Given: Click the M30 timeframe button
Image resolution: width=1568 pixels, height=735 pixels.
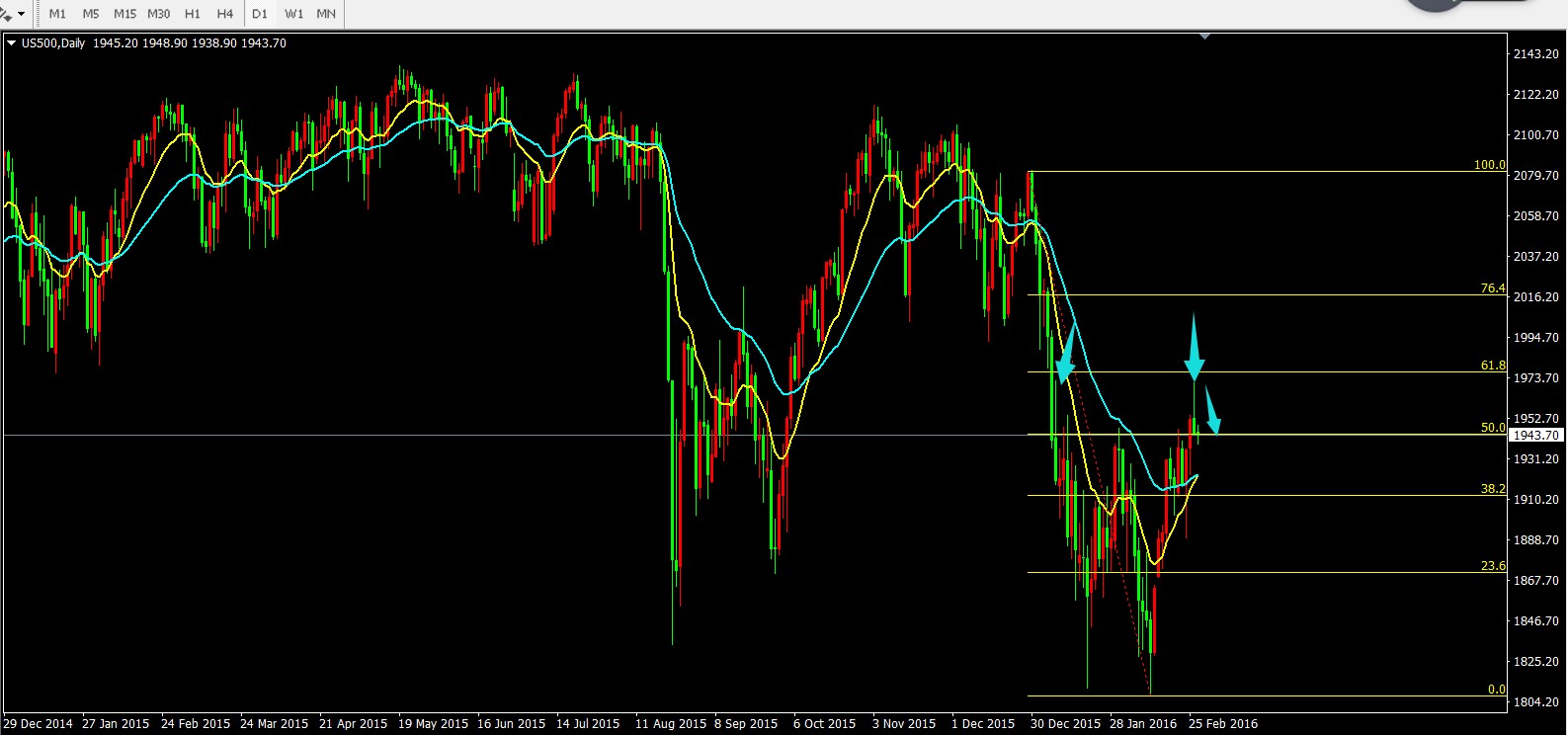Looking at the screenshot, I should click(x=158, y=14).
